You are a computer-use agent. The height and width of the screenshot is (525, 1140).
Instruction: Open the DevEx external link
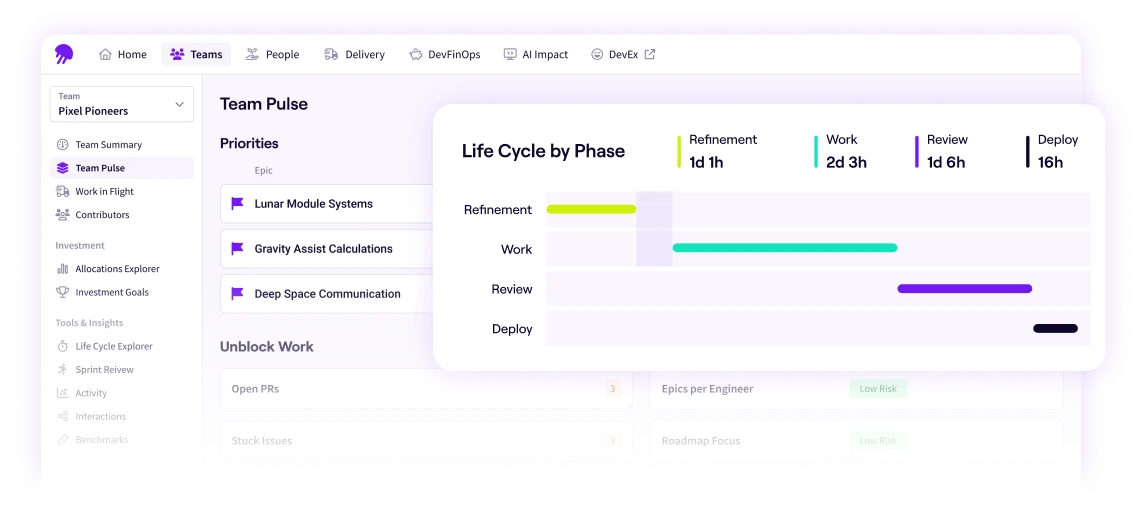pyautogui.click(x=623, y=54)
